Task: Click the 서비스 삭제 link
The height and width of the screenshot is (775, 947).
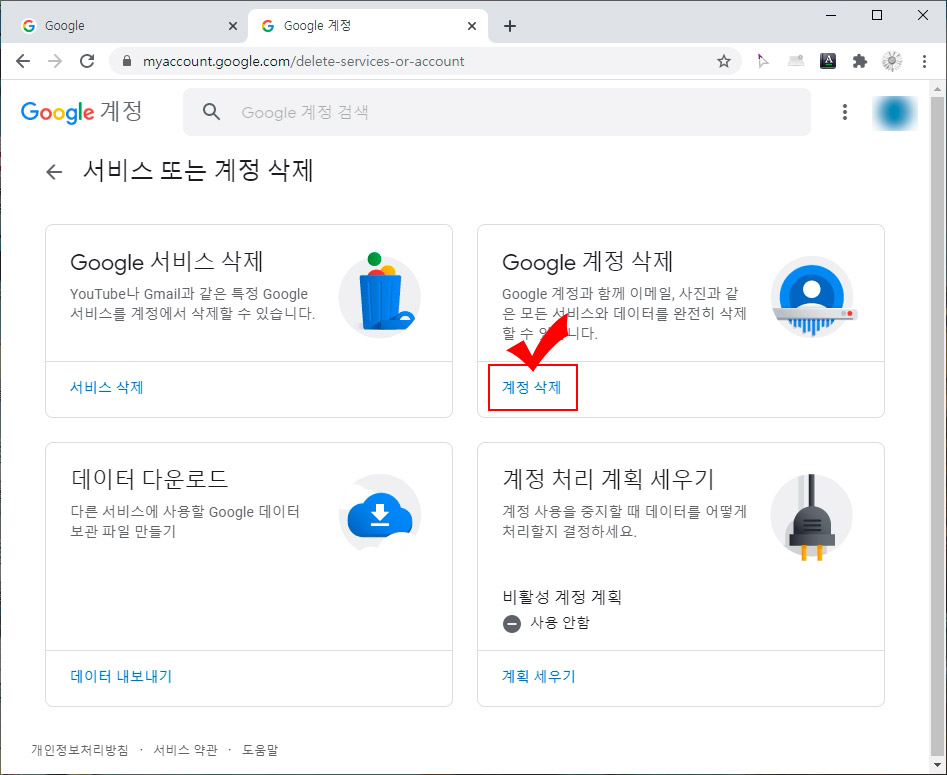Action: coord(106,388)
